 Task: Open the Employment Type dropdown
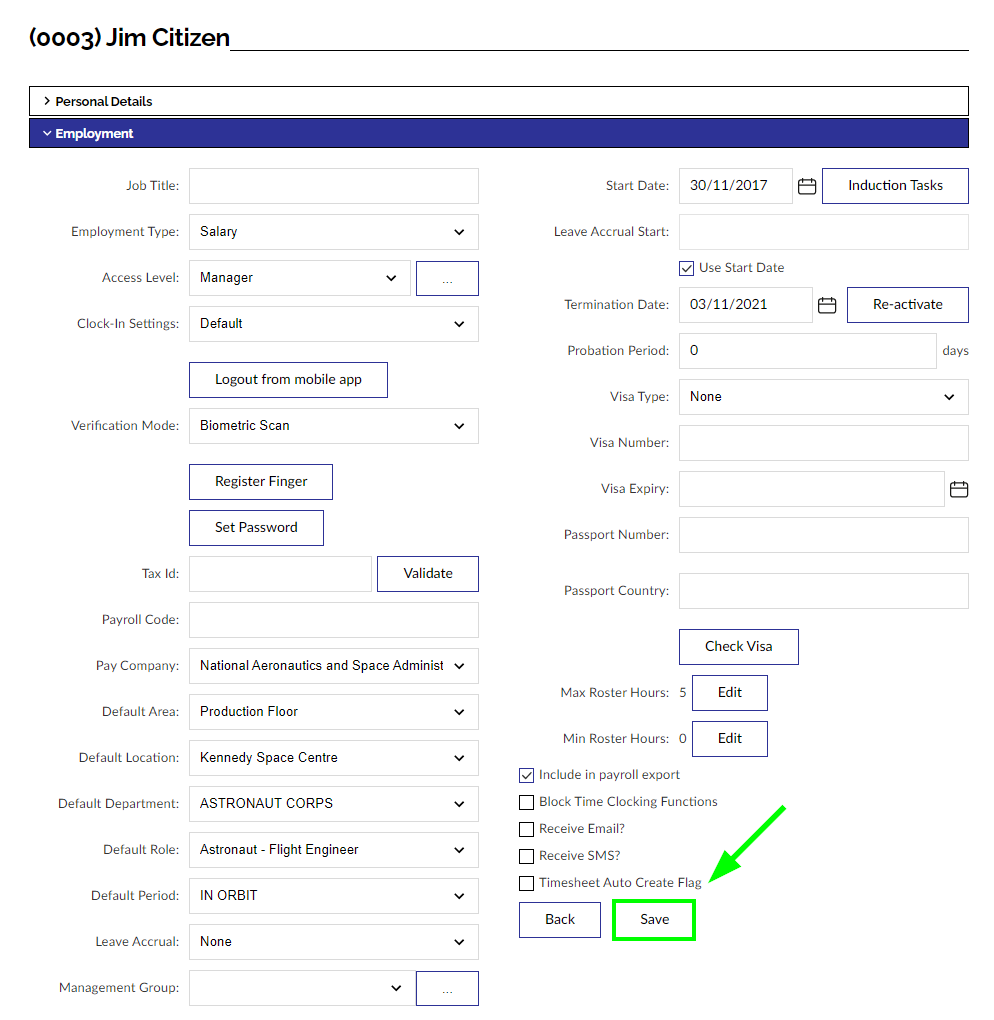tap(333, 232)
